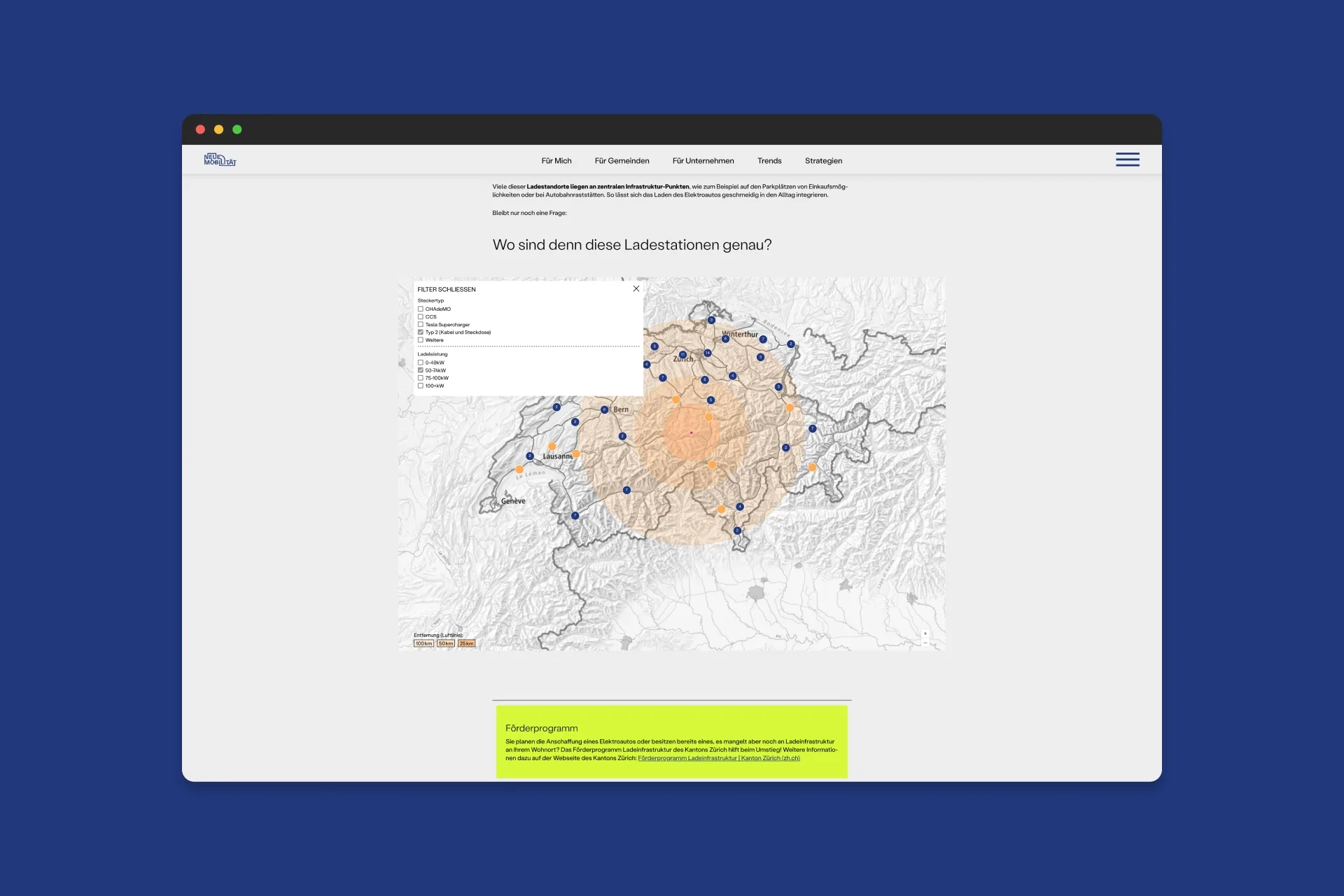Viewport: 1344px width, 896px height.
Task: Zoom out using the map minus control
Action: 925,643
